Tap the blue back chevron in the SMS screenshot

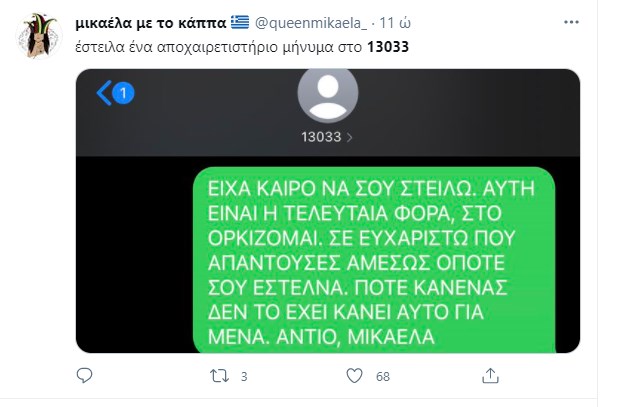pos(104,93)
